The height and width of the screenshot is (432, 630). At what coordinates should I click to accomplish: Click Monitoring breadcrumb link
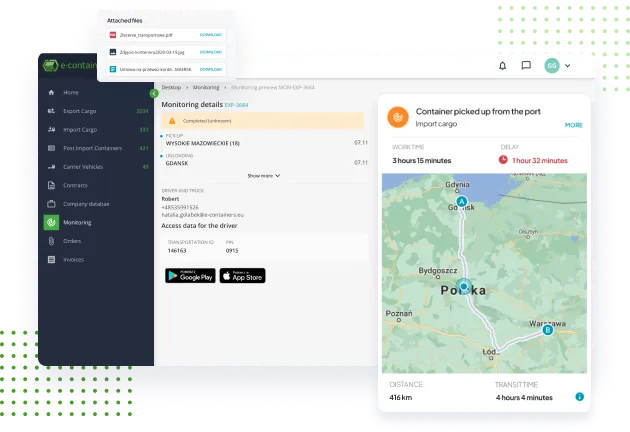(206, 87)
